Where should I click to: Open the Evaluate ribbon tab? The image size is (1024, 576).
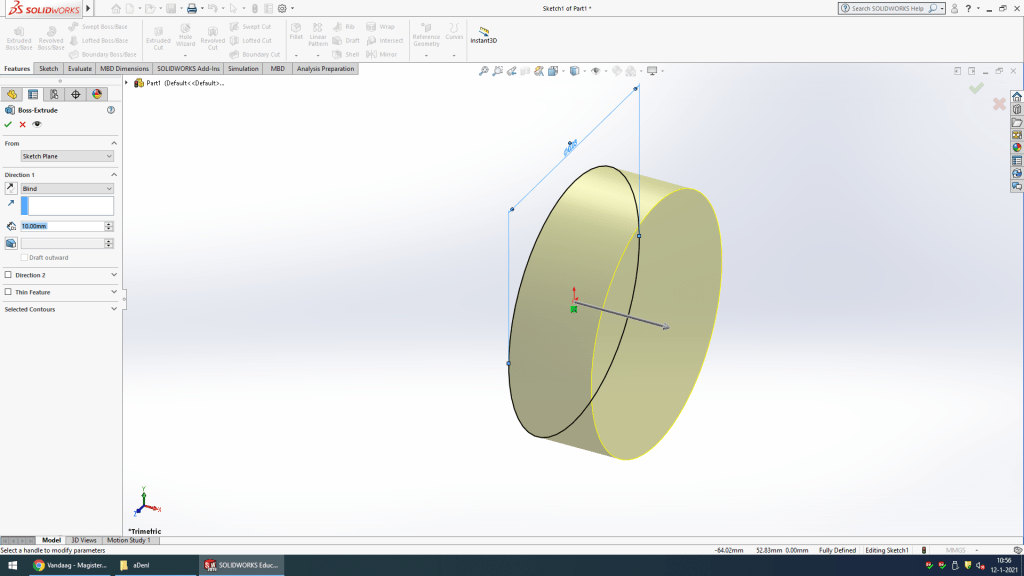click(x=80, y=69)
